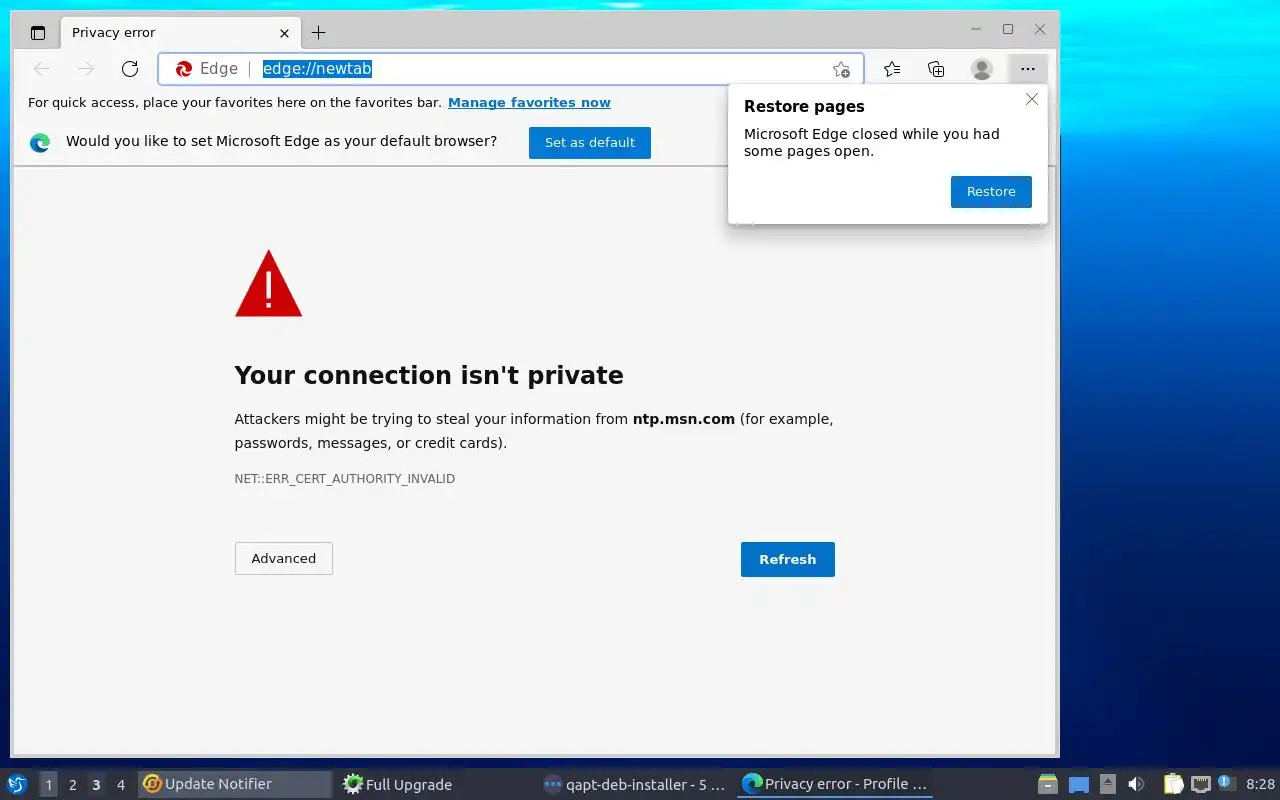This screenshot has width=1280, height=800.
Task: Minimize the Edge window
Action: coord(976,30)
